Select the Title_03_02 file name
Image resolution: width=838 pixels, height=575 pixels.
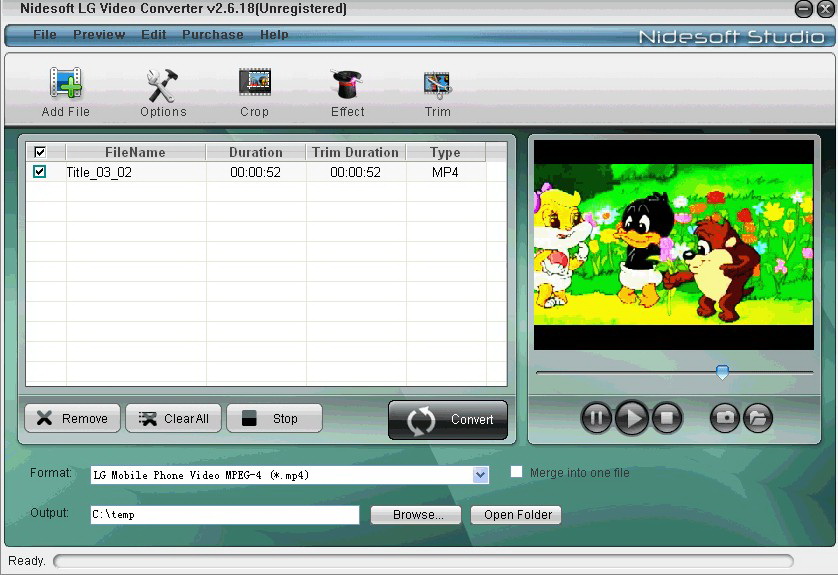coord(99,172)
